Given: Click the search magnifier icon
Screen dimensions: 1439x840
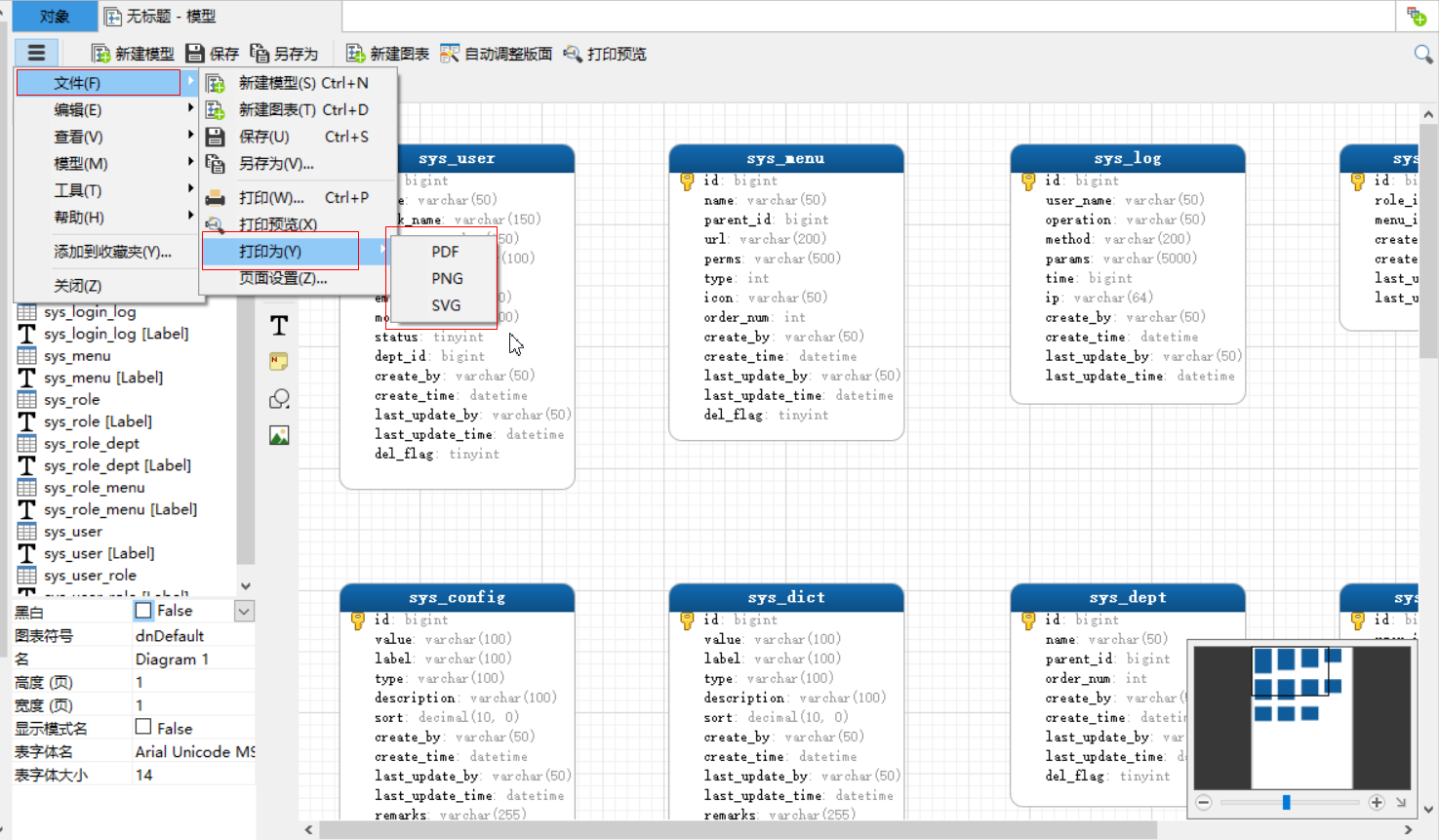Looking at the screenshot, I should coord(1423,54).
